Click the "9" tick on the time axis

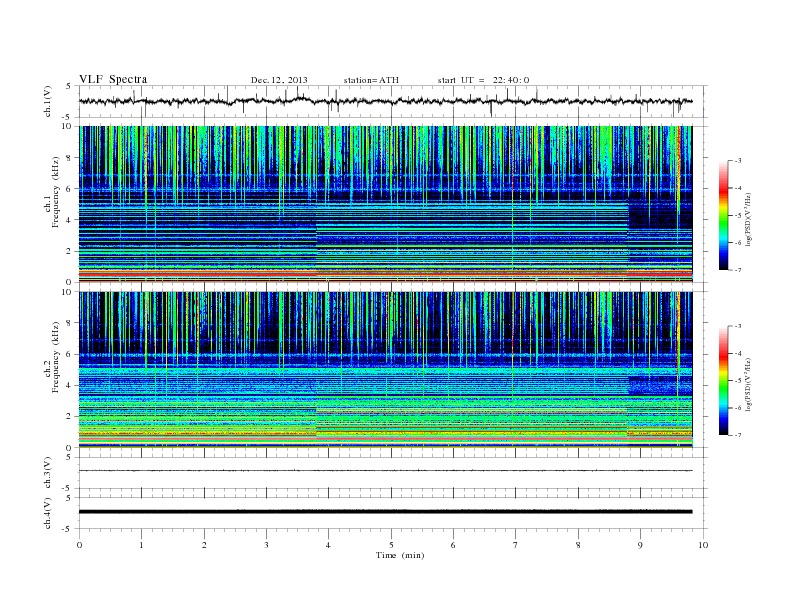(640, 545)
